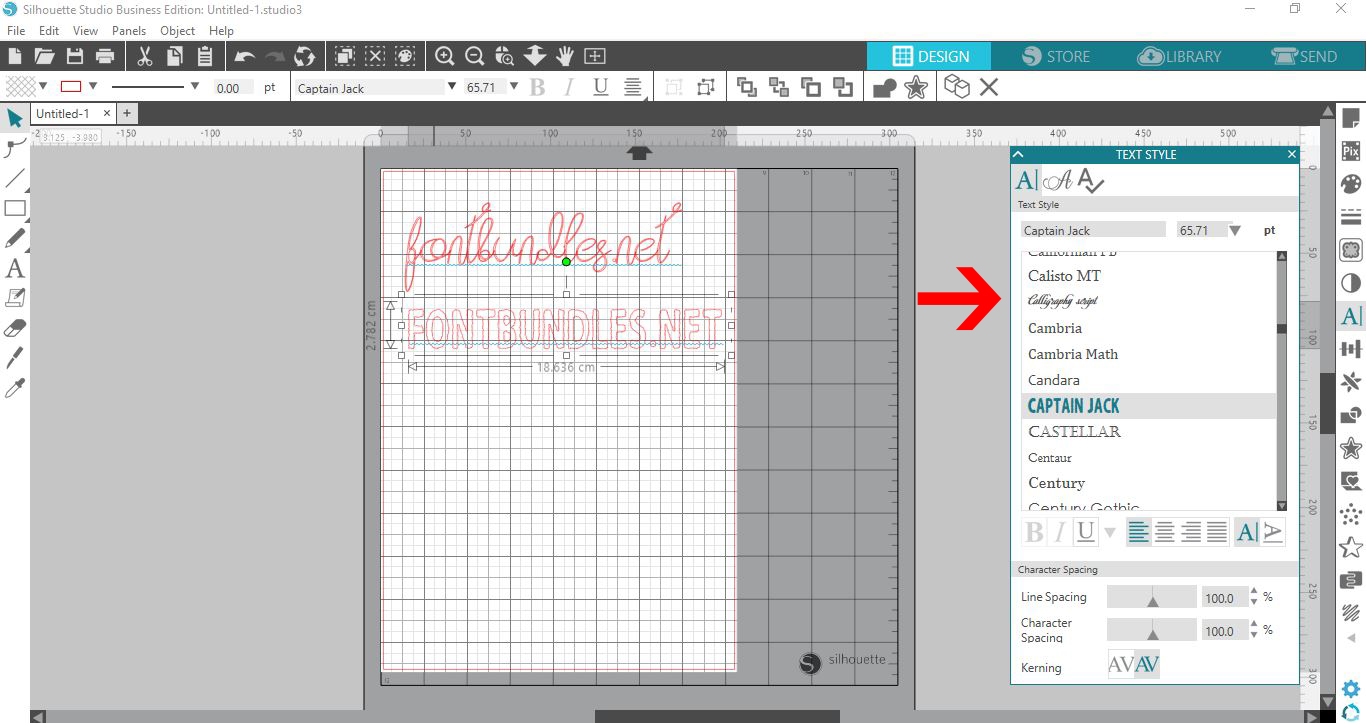The image size is (1366, 723).
Task: Open the font name dropdown in toolbar
Action: (x=452, y=86)
